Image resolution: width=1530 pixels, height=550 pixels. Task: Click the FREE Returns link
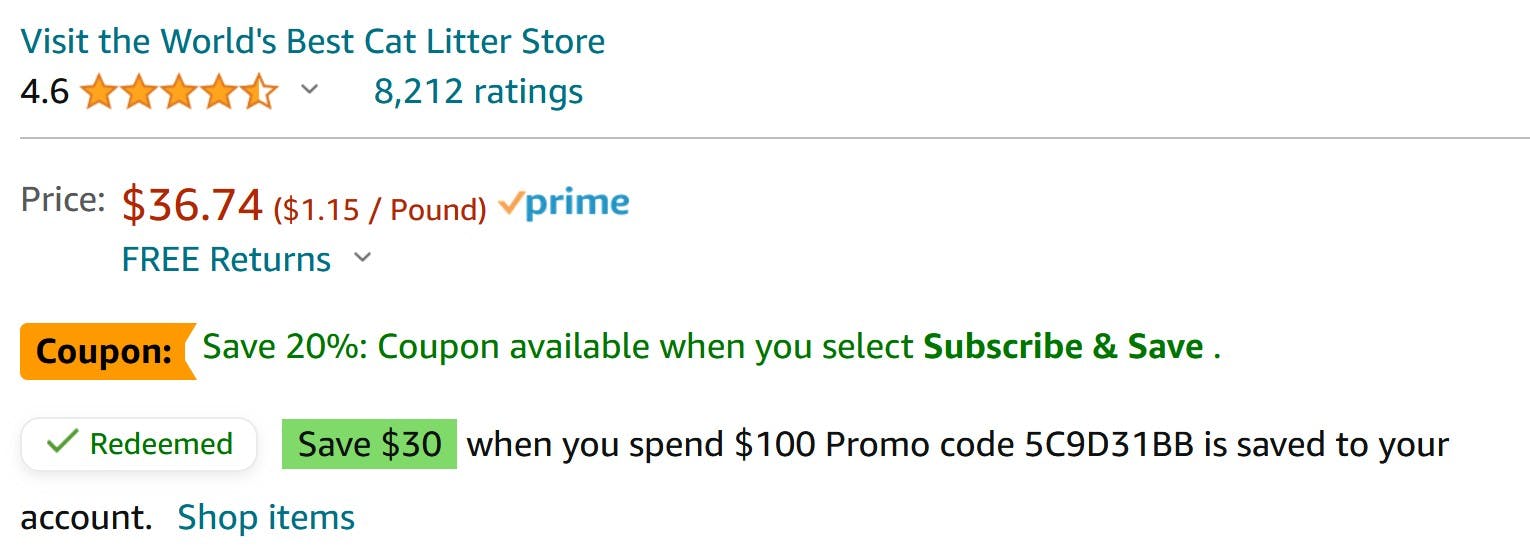point(226,259)
